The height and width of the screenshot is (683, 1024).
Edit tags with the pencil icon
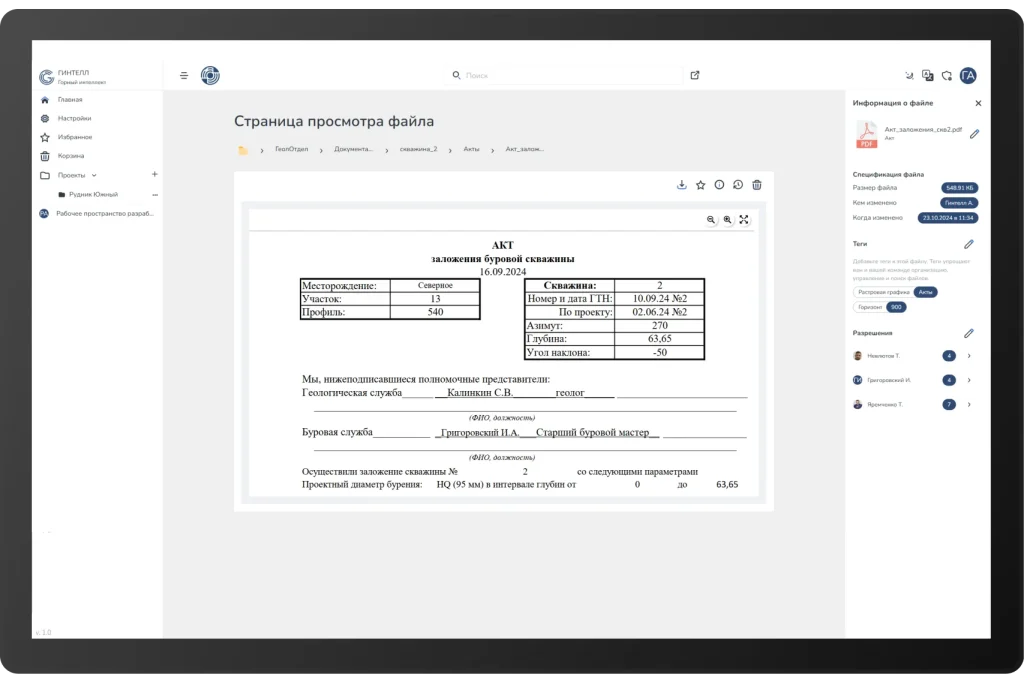tap(968, 243)
